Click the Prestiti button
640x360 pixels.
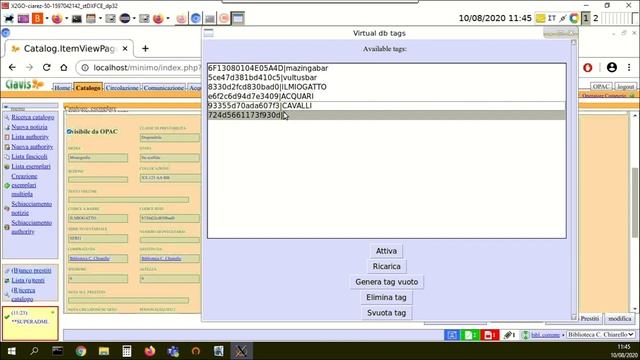point(590,318)
